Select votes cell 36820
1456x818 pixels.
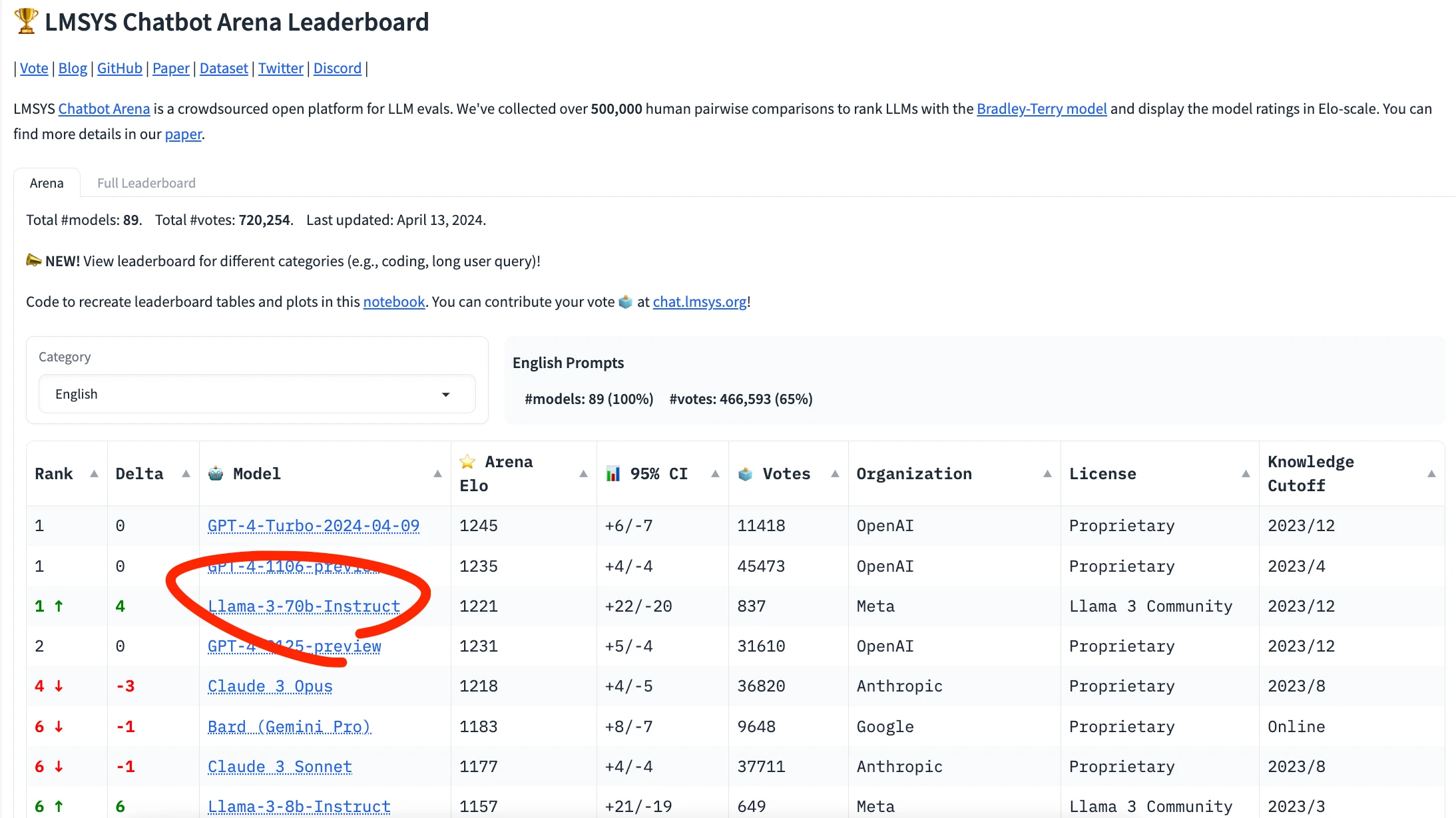761,686
